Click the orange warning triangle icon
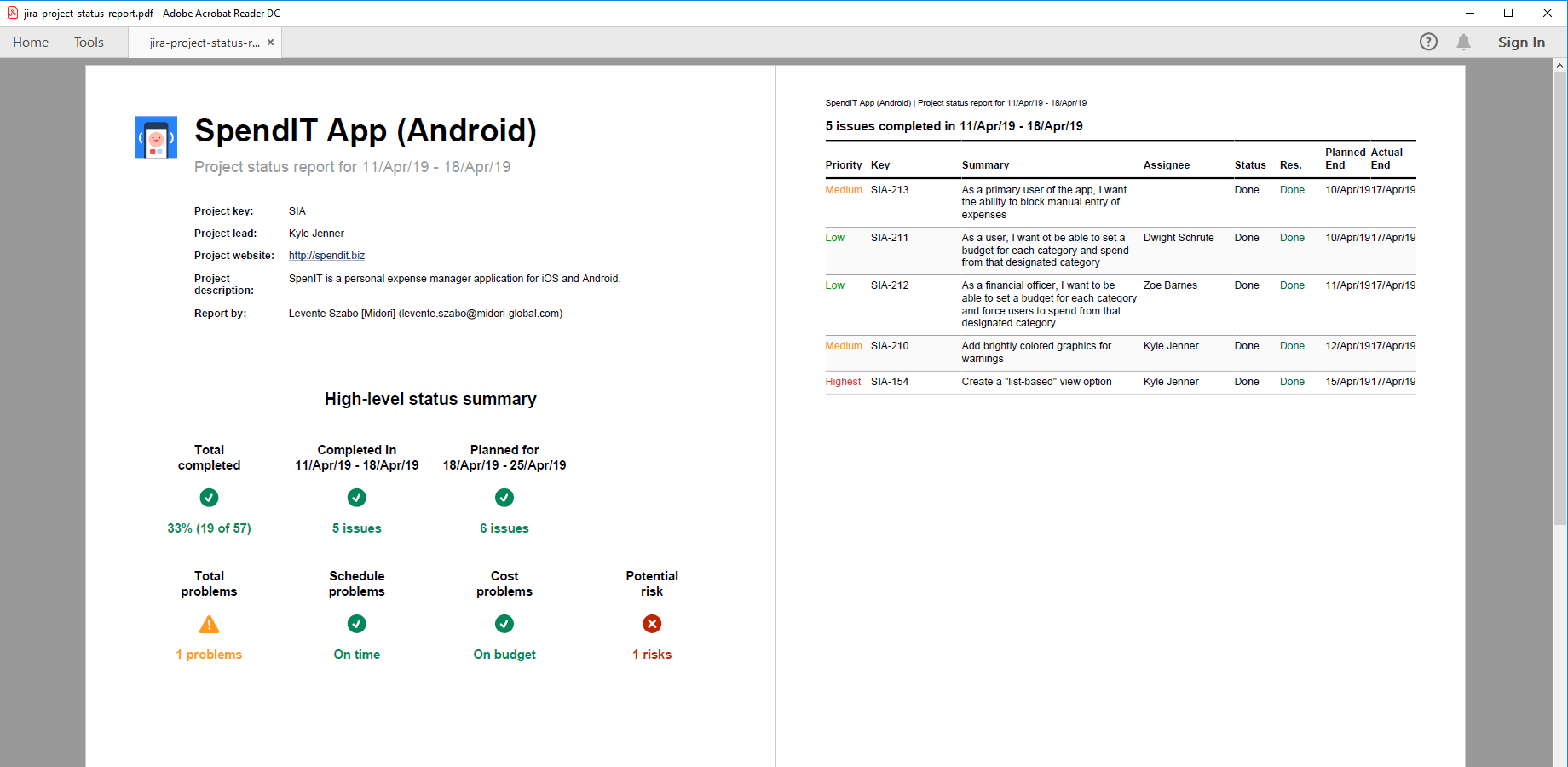1568x767 pixels. 209,625
